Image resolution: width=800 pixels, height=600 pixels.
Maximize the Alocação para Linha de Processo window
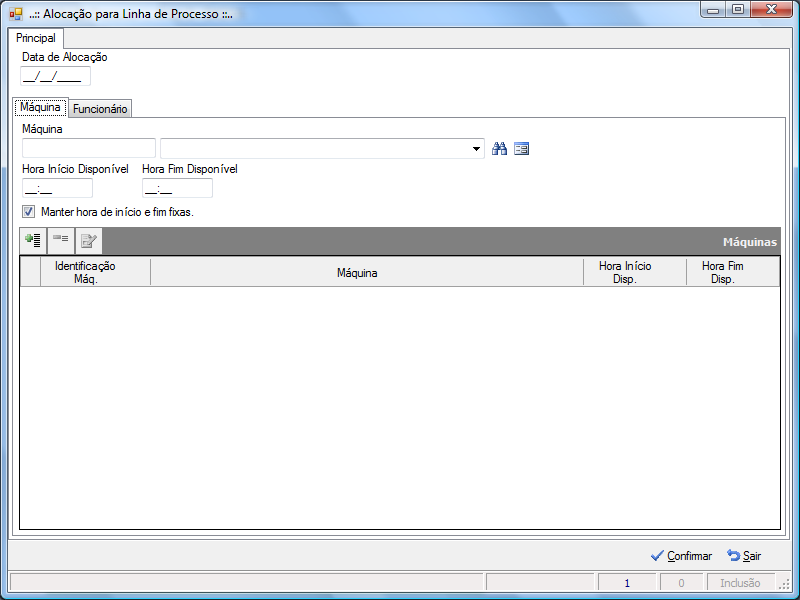[x=738, y=9]
